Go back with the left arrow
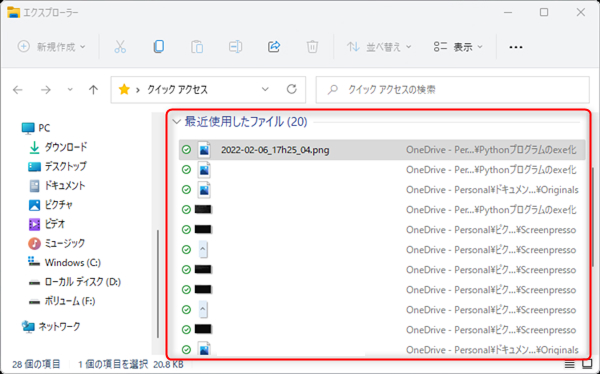The width and height of the screenshot is (600, 374). pos(18,90)
